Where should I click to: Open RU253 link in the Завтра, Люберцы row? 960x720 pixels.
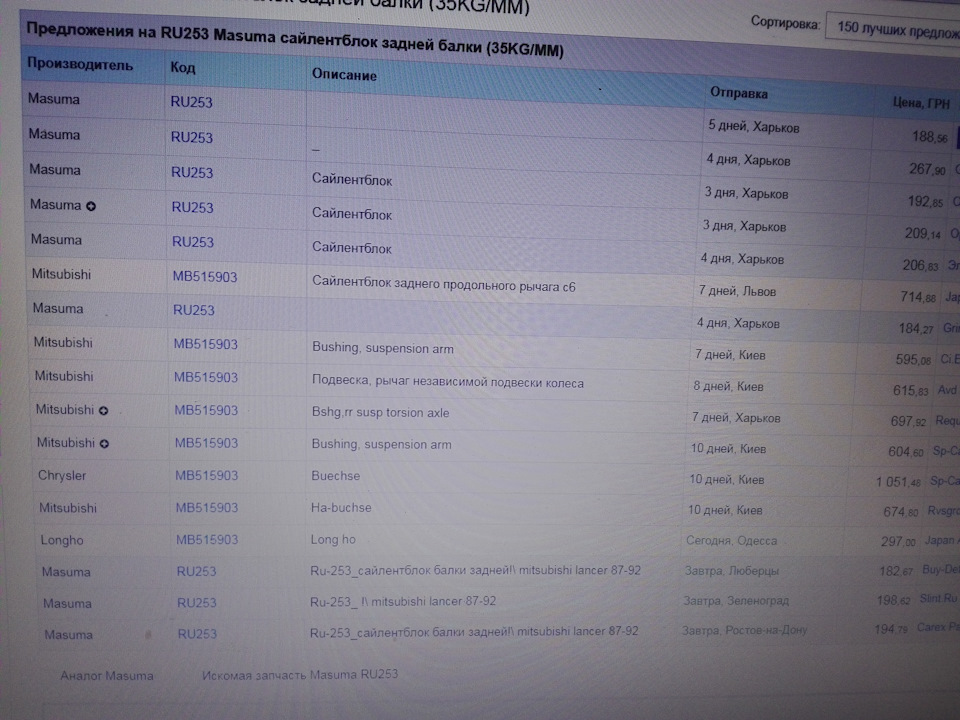tap(196, 572)
